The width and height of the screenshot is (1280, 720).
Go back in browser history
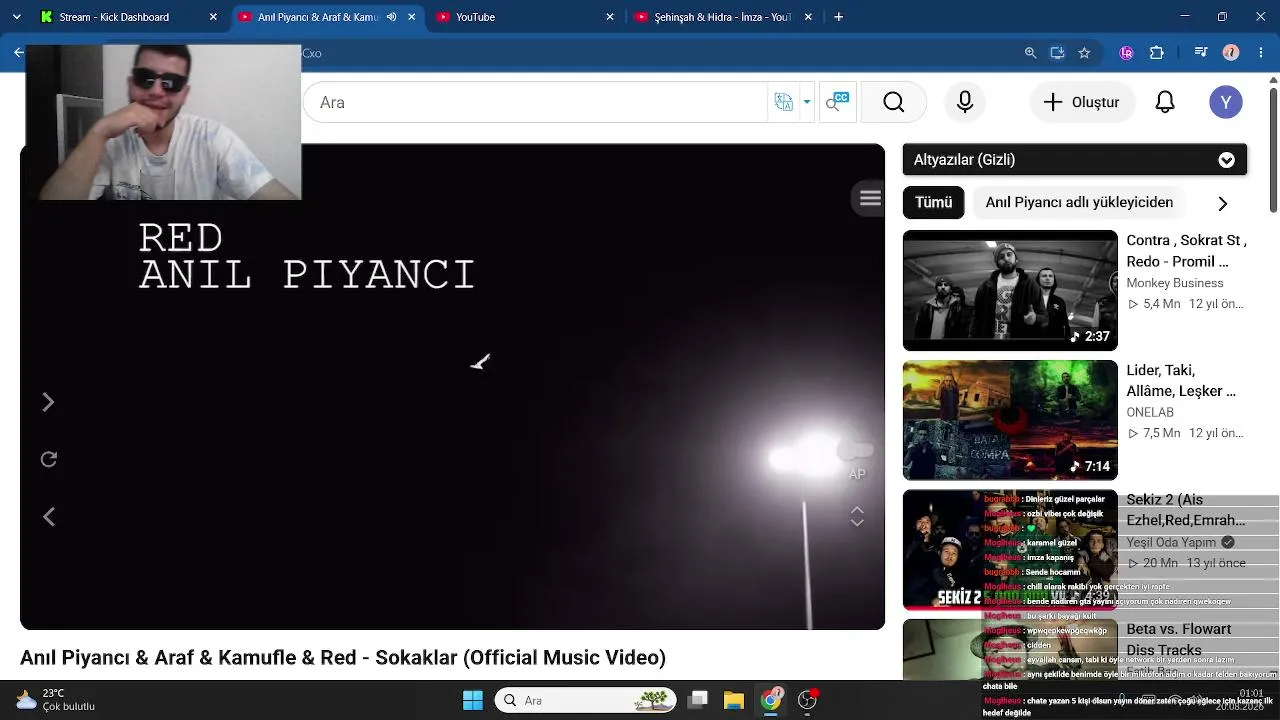point(19,53)
